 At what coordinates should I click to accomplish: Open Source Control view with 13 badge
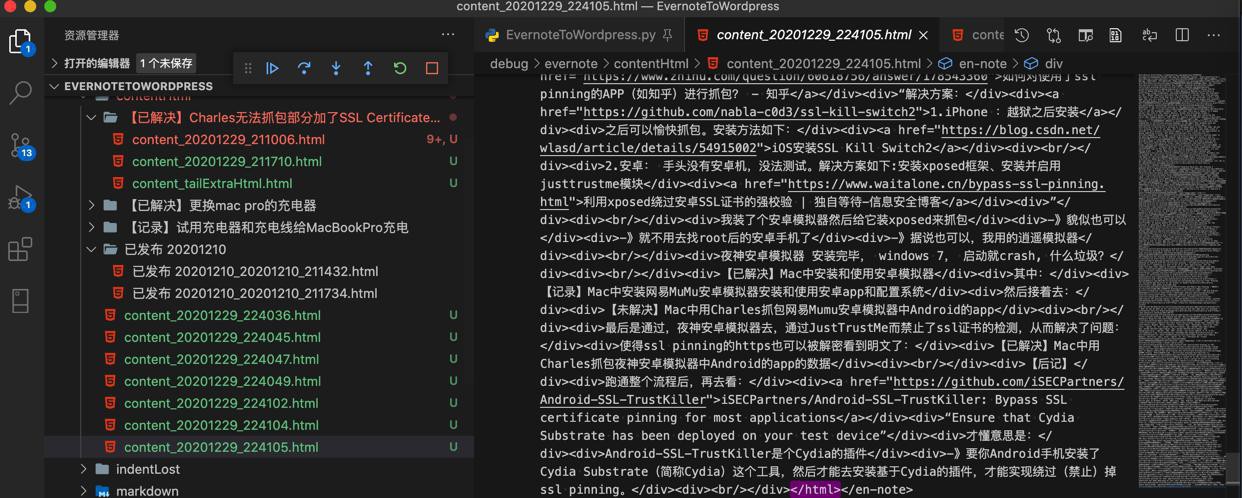[x=20, y=146]
